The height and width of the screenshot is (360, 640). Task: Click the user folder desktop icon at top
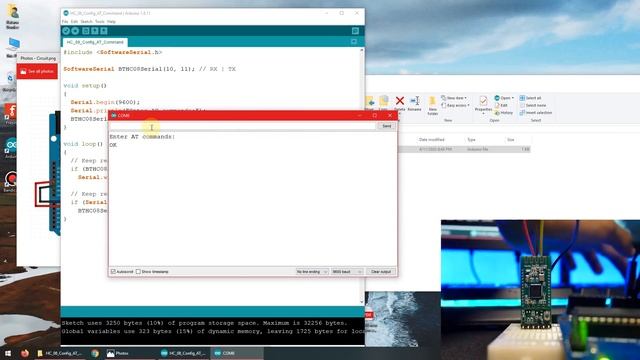coord(12,17)
